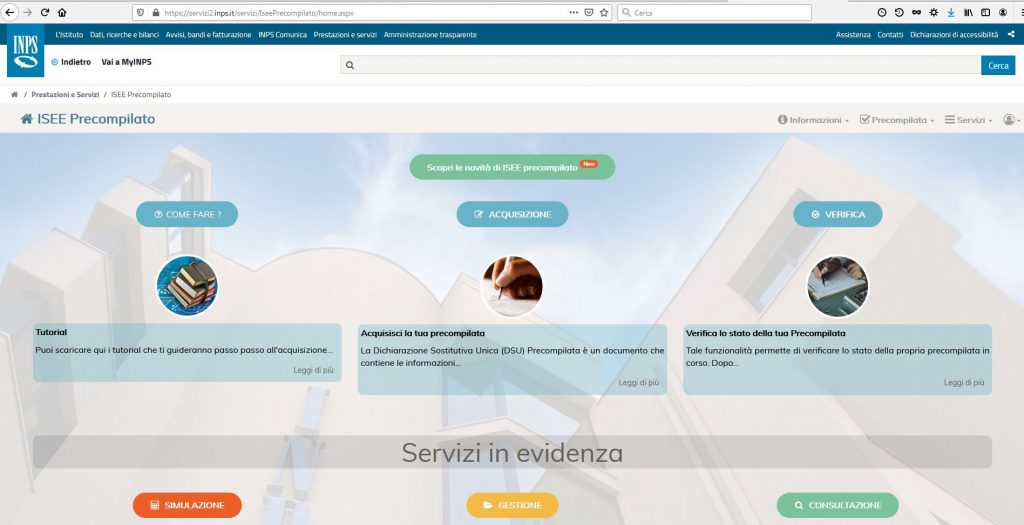Click the Indietro link

(x=71, y=62)
